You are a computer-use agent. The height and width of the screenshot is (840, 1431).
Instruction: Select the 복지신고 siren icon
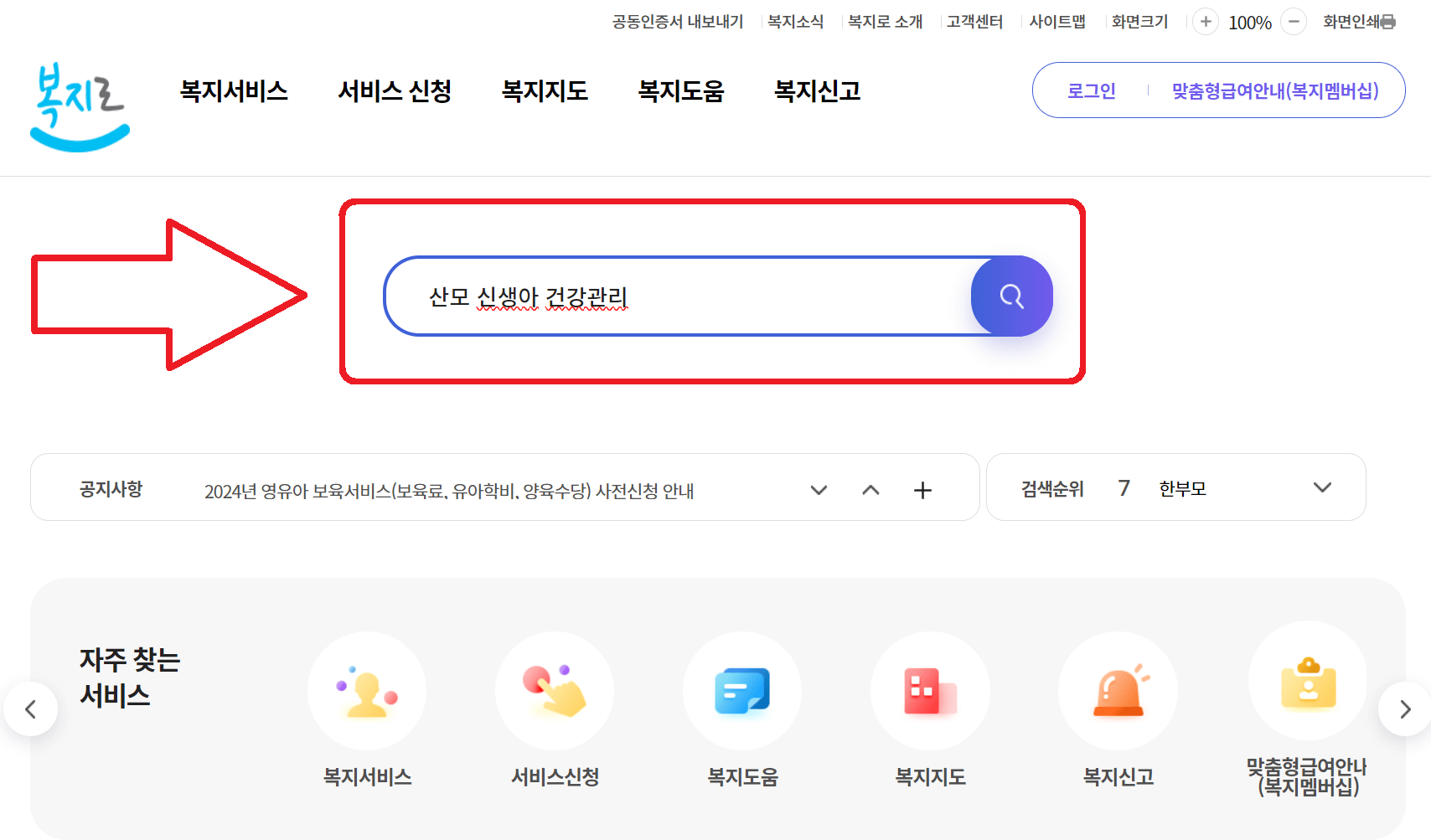(x=1118, y=690)
